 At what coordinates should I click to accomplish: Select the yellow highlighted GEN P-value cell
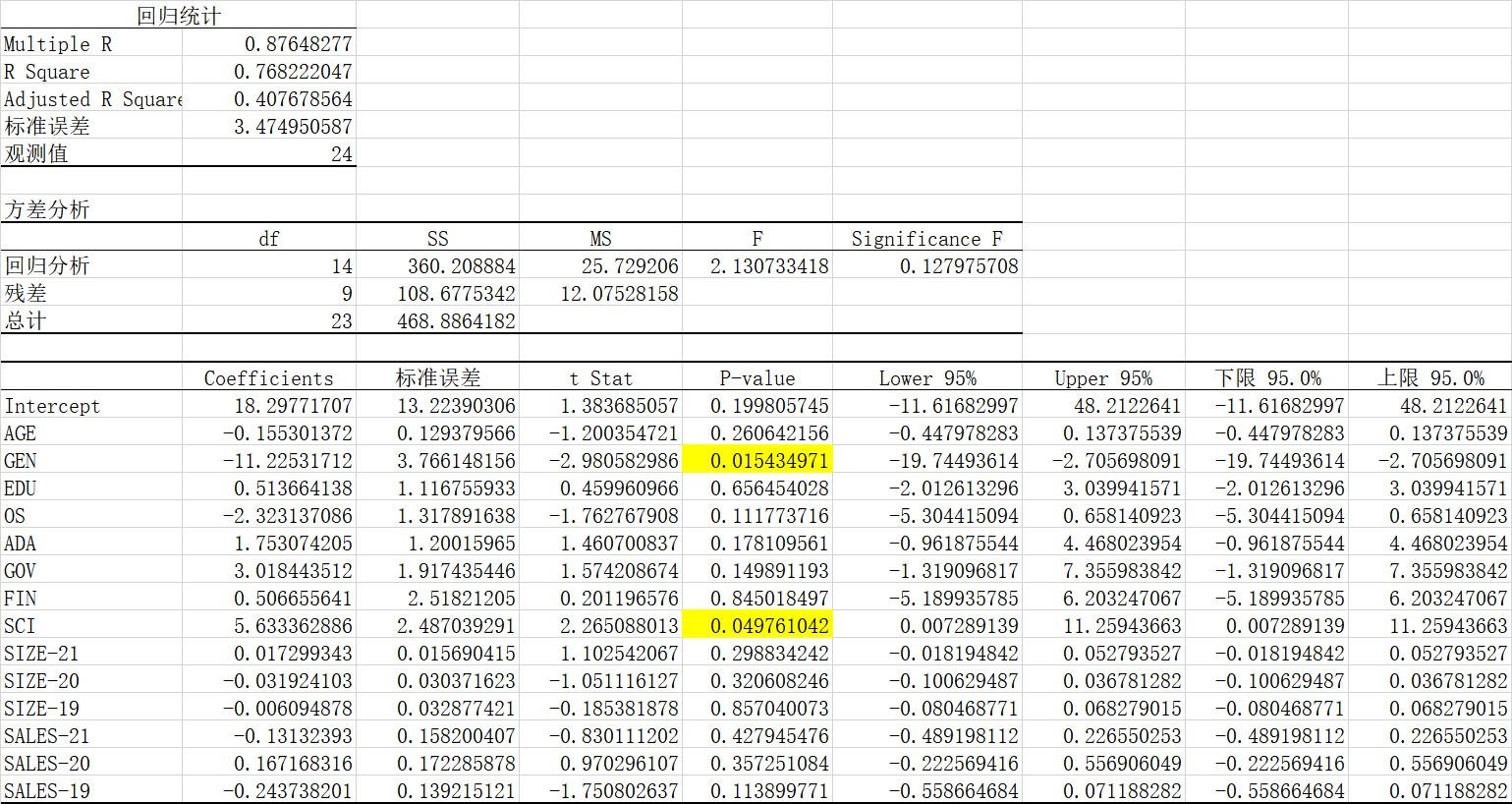pos(757,461)
